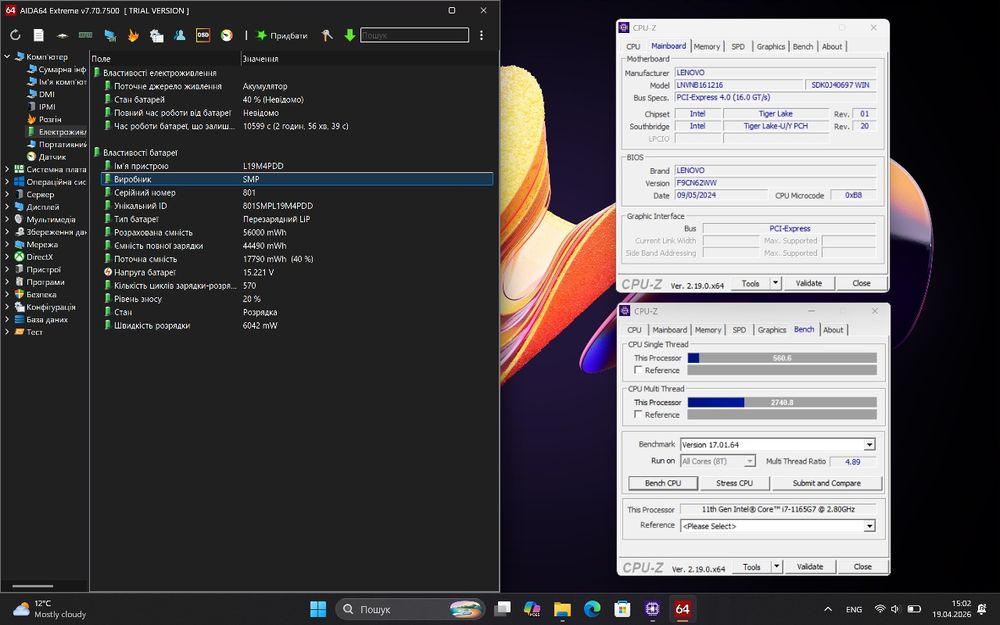Click the Stress CPU button

[x=734, y=483]
